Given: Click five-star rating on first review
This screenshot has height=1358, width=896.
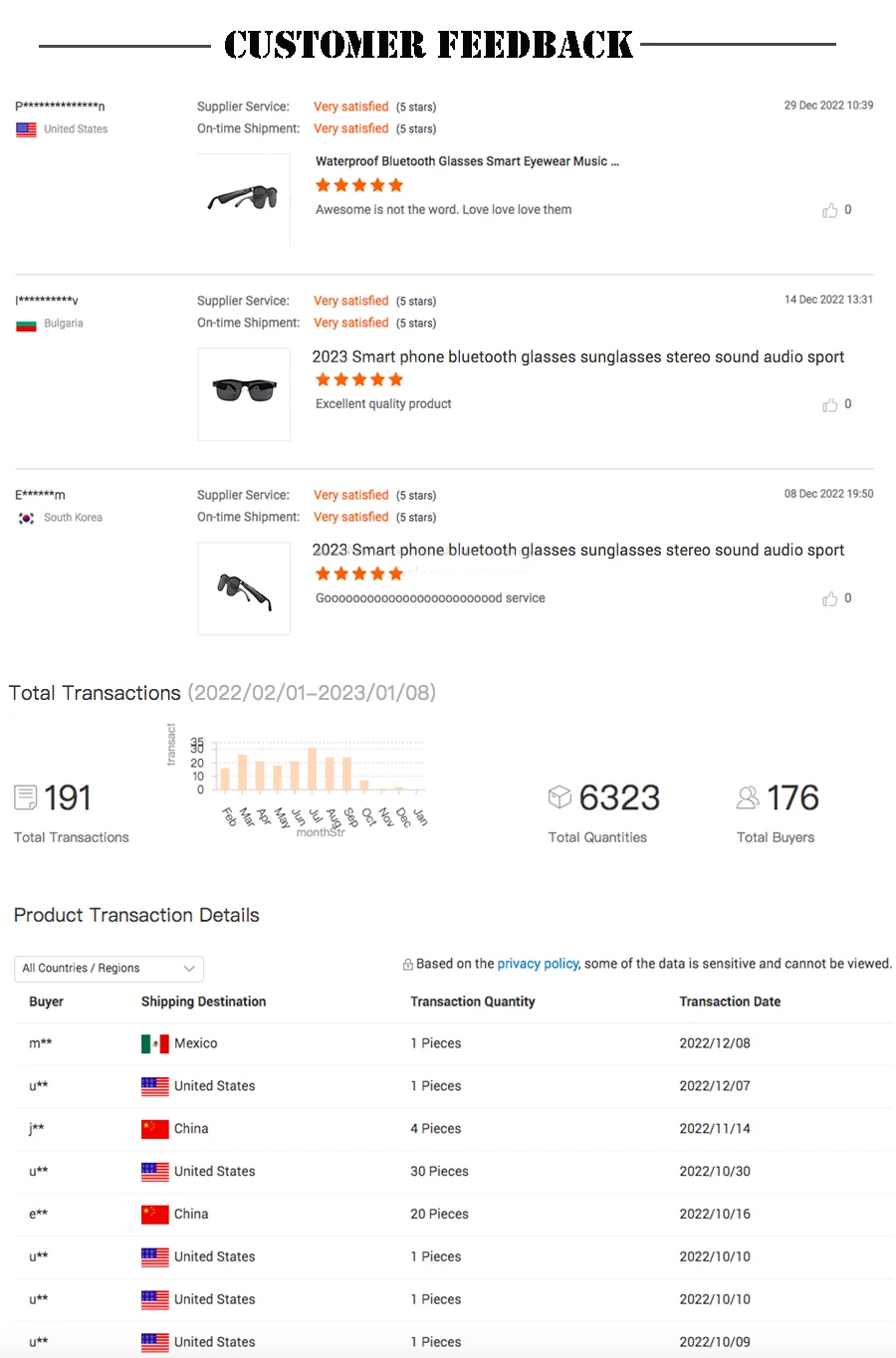Looking at the screenshot, I should pos(358,185).
